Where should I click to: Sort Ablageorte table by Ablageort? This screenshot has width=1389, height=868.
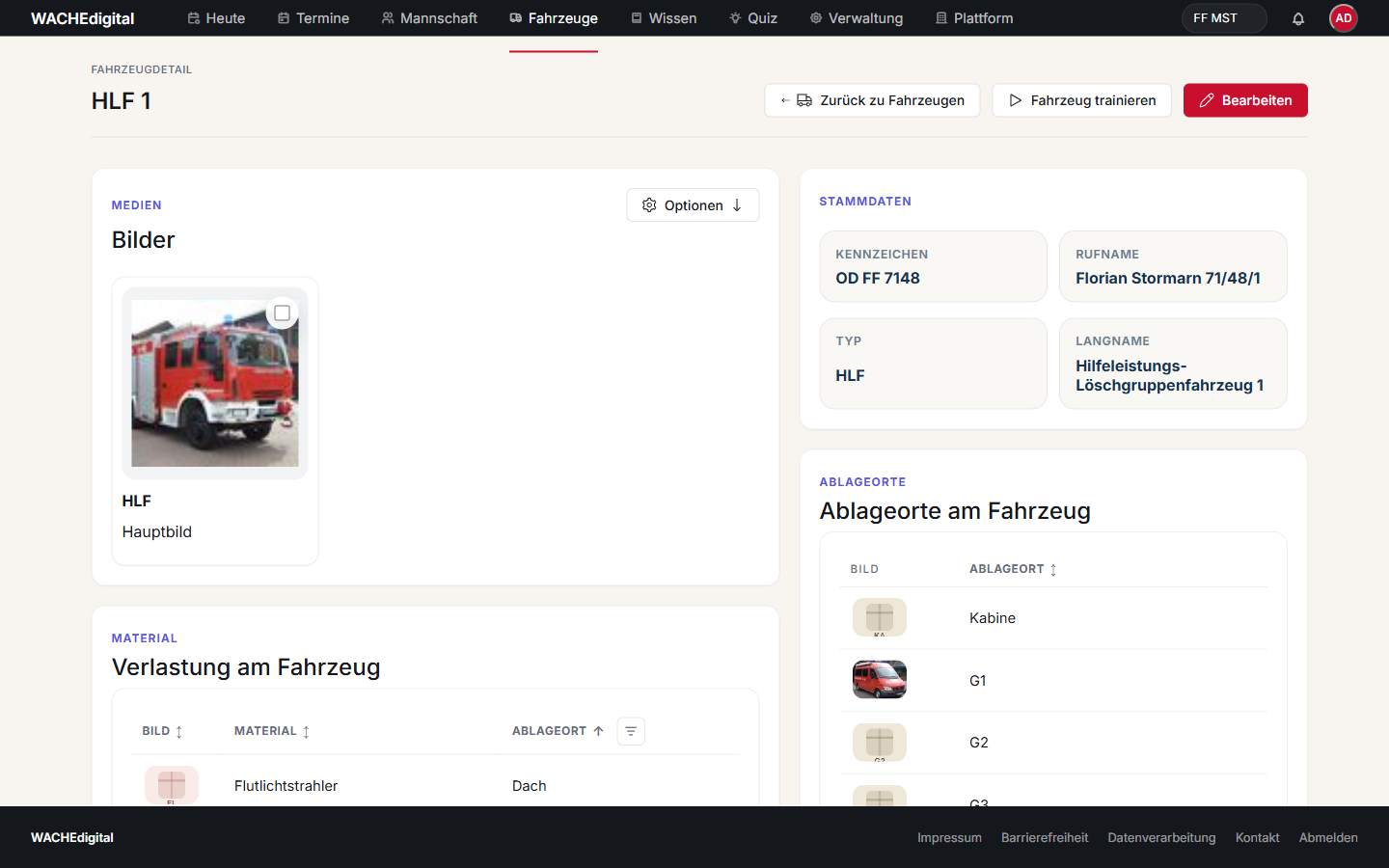[1013, 569]
